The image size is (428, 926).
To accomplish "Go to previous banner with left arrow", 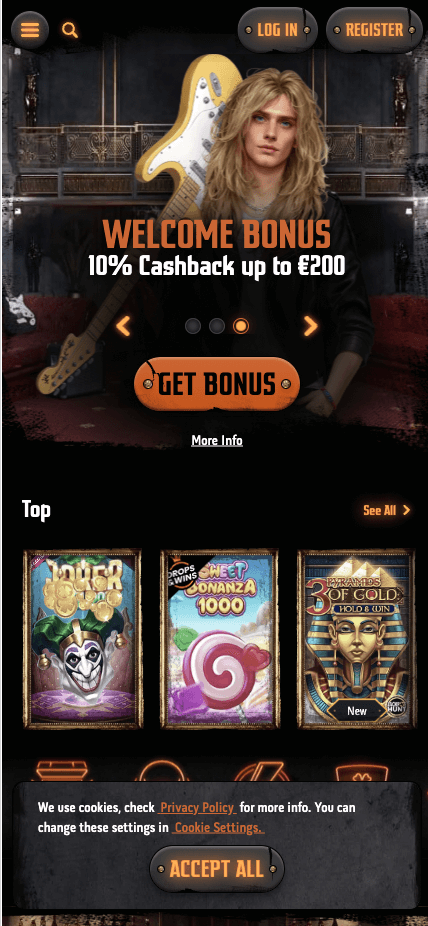I will click(123, 325).
